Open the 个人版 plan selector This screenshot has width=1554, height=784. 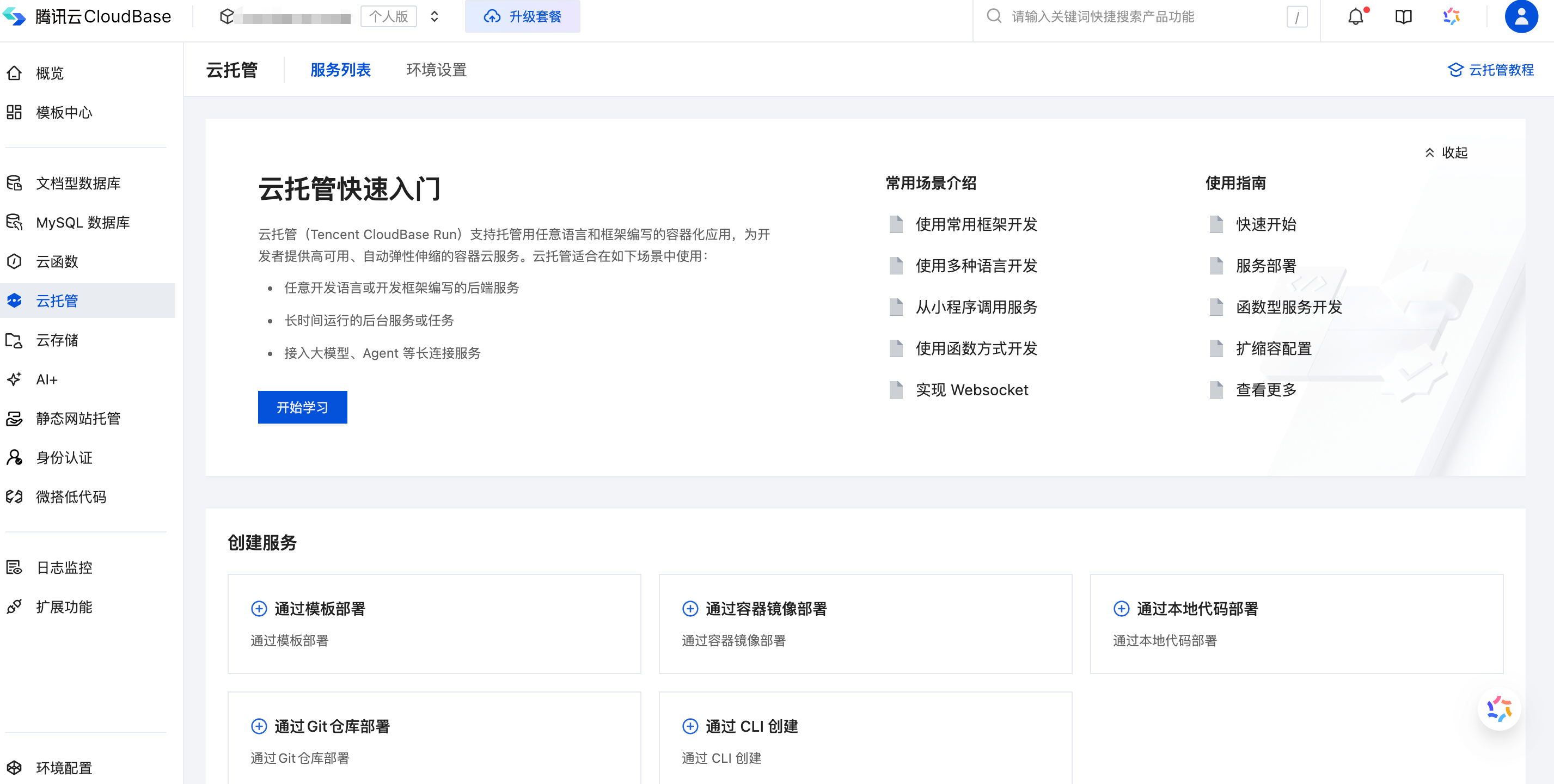[389, 17]
